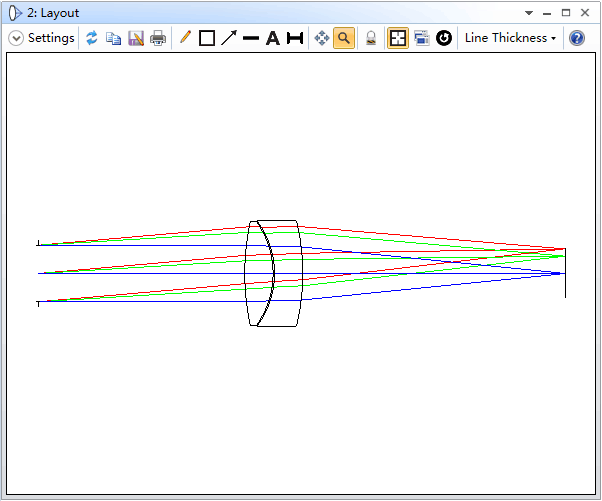Save the layout graphic using the disk icon
This screenshot has width=602, height=501.
tap(136, 38)
